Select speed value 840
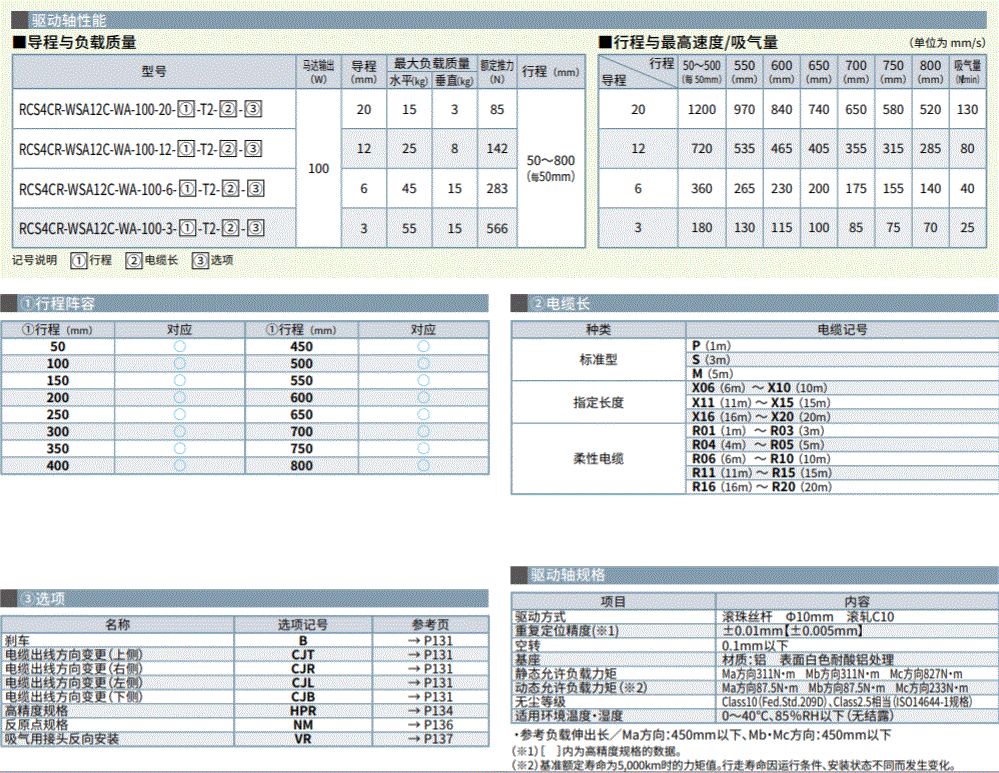 [x=781, y=110]
